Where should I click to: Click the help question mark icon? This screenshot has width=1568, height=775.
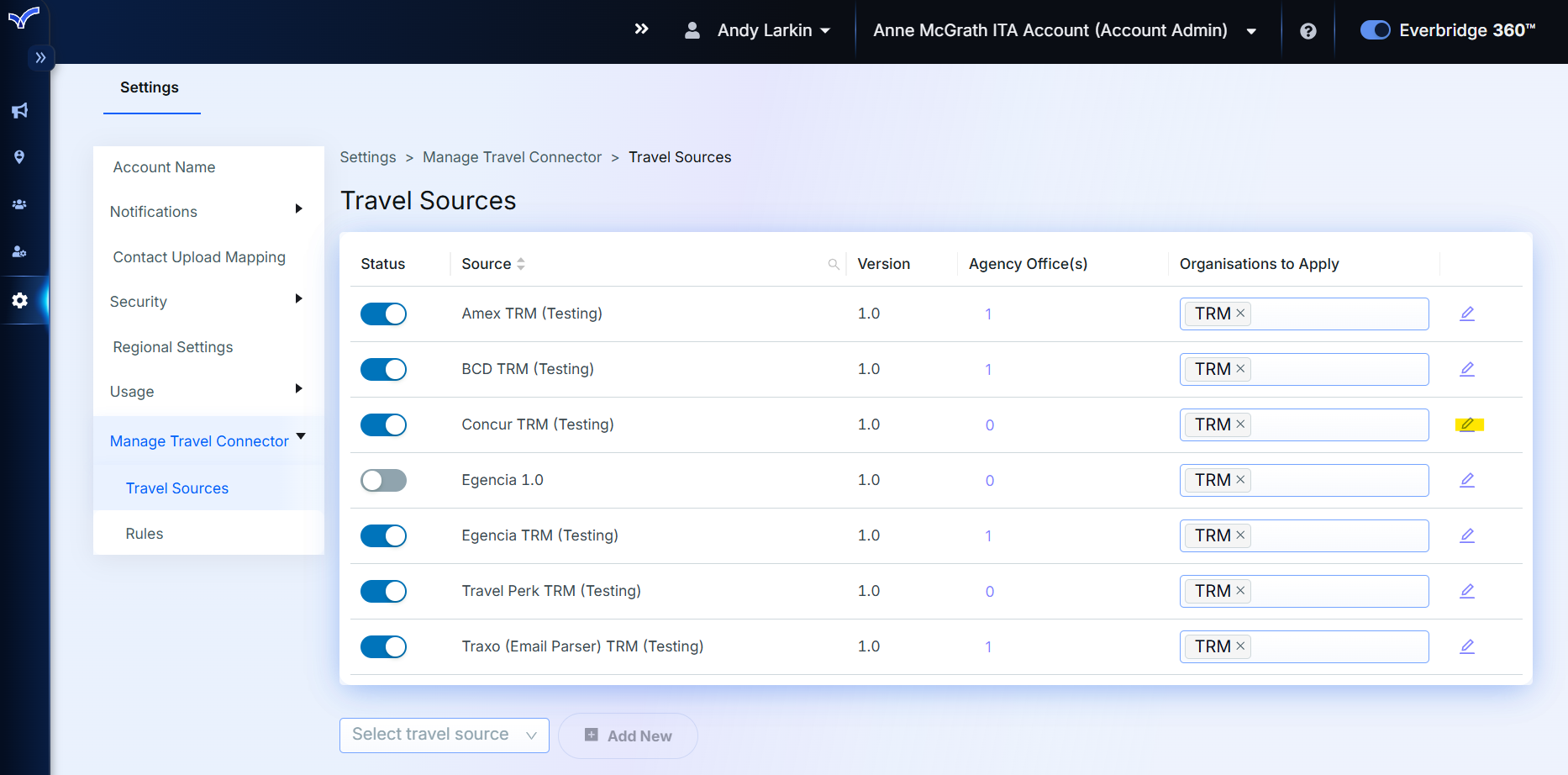coord(1308,31)
